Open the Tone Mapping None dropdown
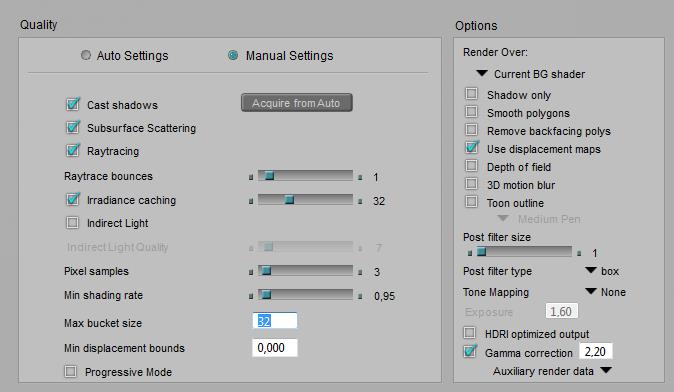 click(x=606, y=292)
